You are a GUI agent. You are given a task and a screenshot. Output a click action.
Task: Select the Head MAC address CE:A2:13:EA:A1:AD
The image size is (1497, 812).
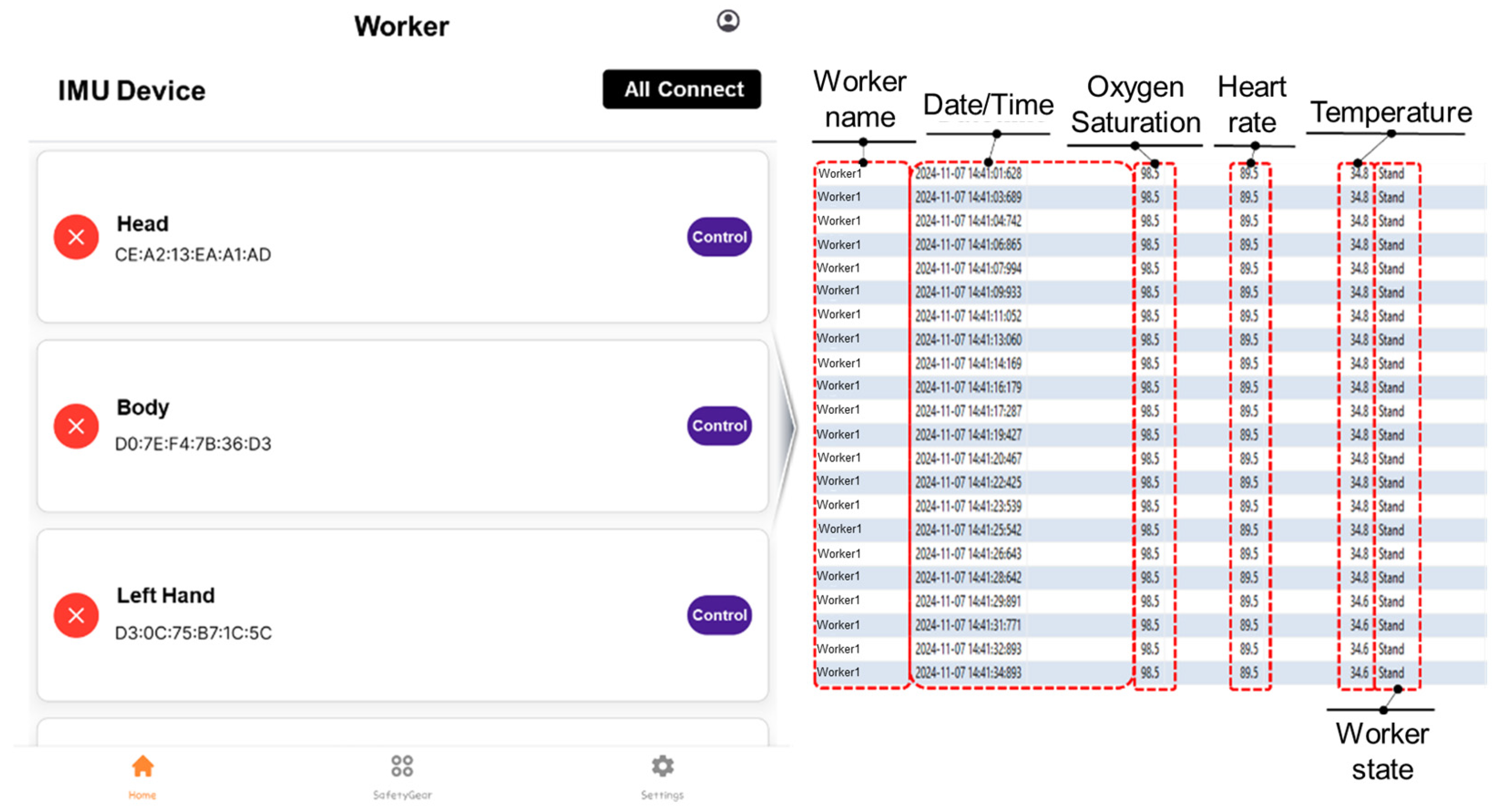[x=193, y=255]
